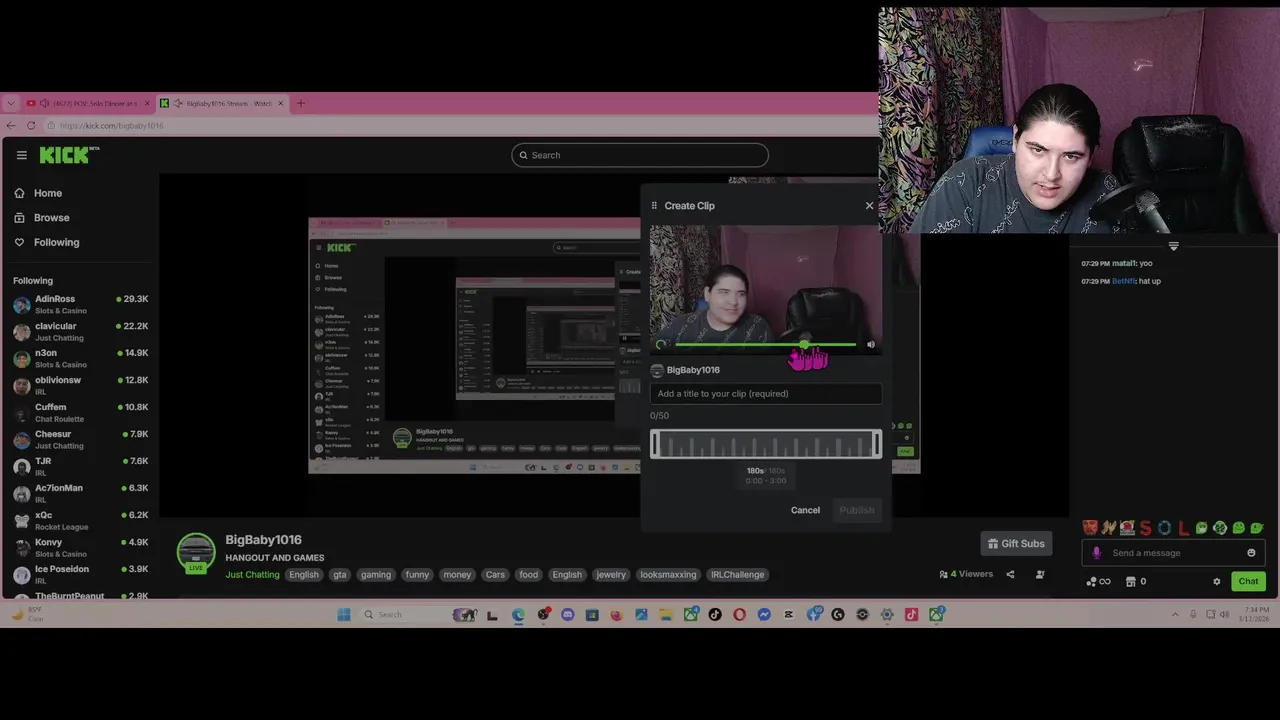The image size is (1280, 720).
Task: Click the channel points infinity icon
Action: pyautogui.click(x=1098, y=581)
